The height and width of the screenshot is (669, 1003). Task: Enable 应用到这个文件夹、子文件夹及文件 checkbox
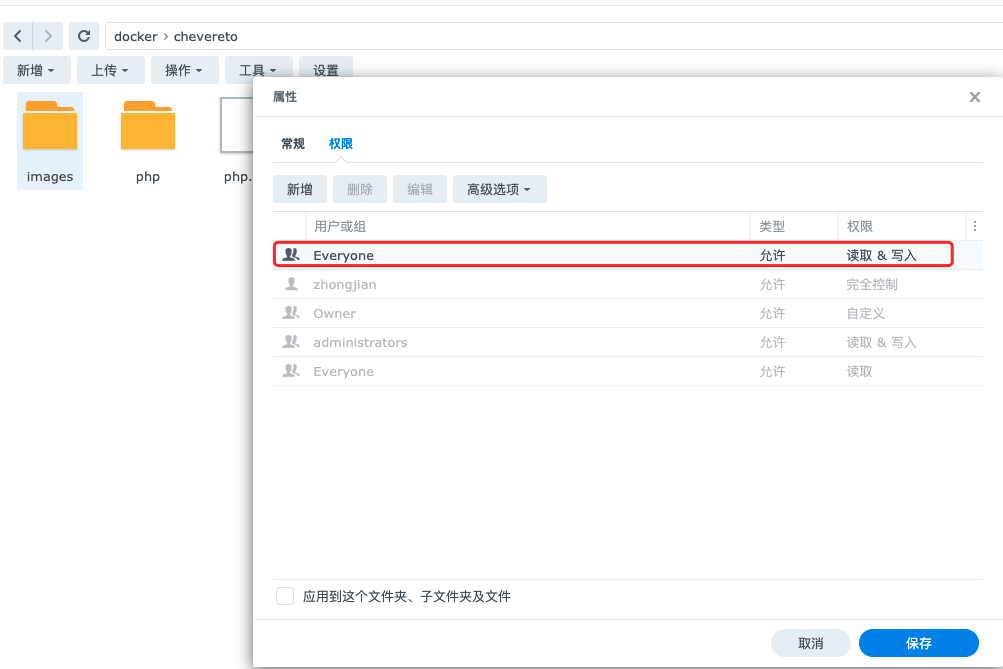[285, 596]
